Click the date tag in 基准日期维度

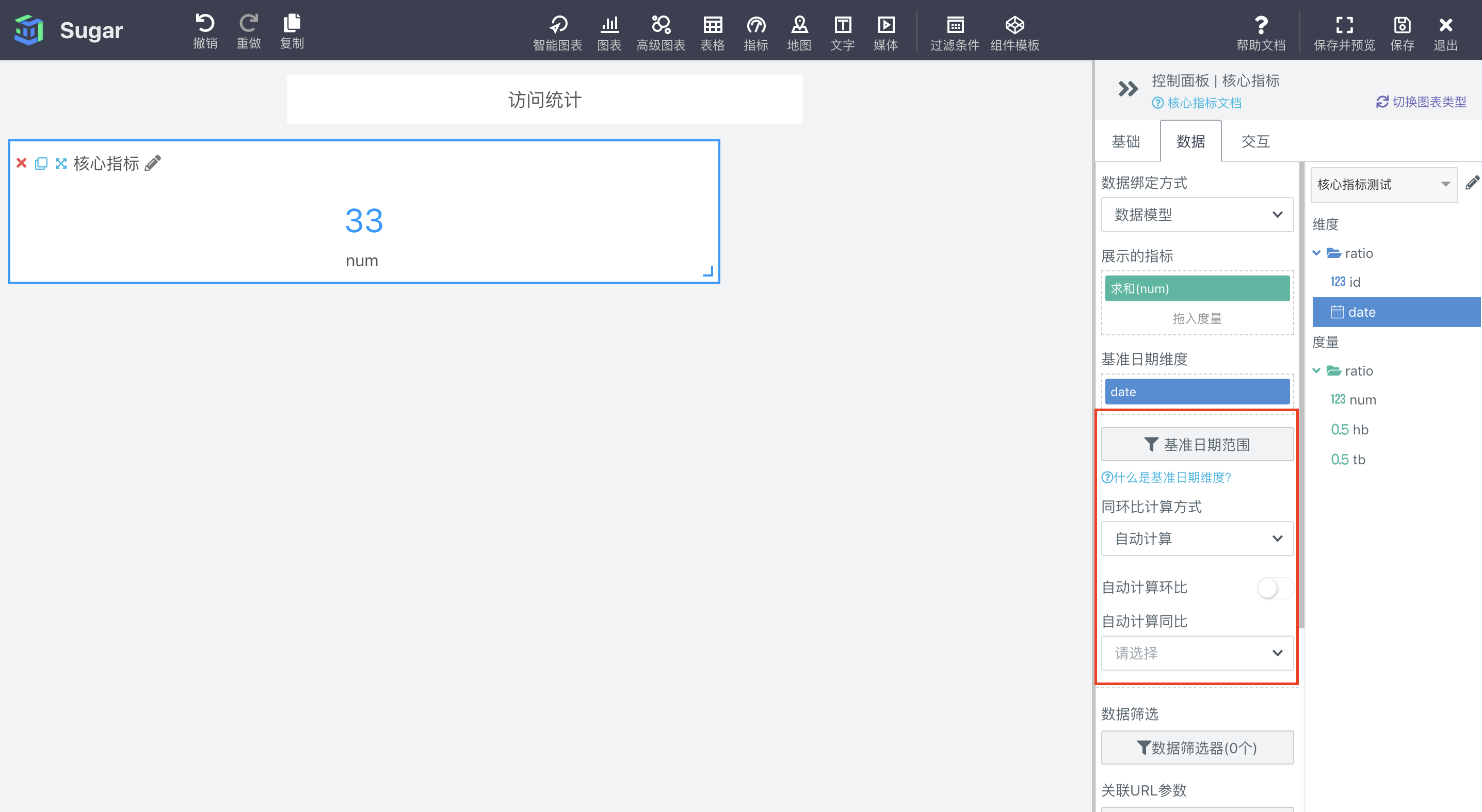click(1197, 392)
